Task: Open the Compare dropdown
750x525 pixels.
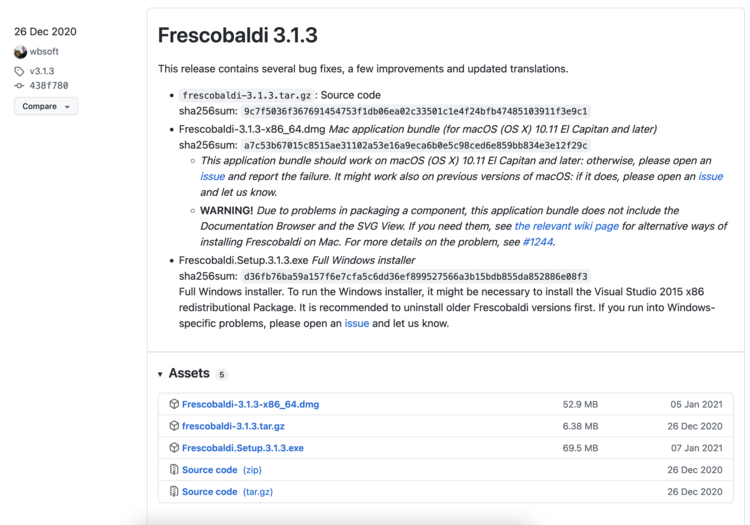Action: 46,106
